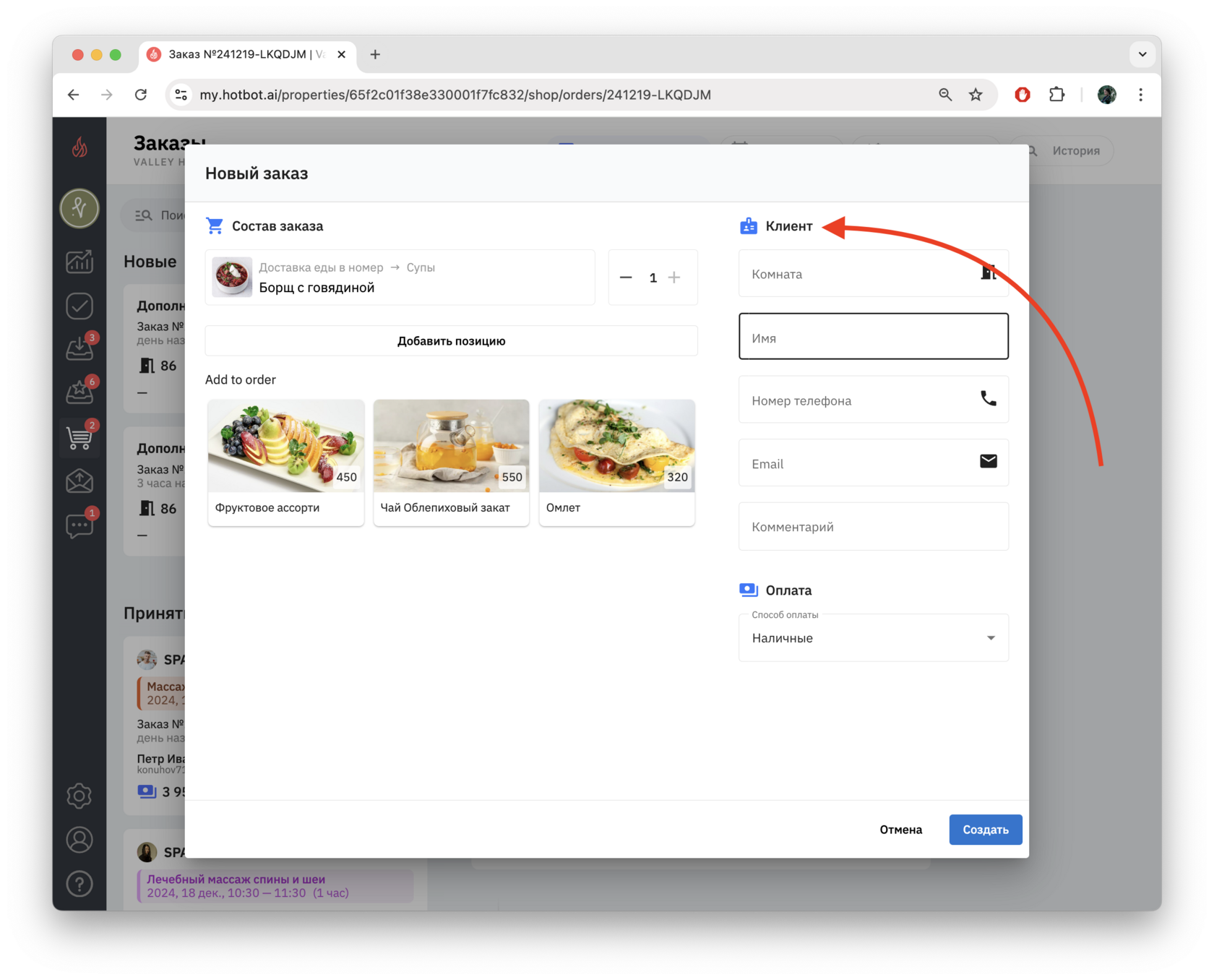The width and height of the screenshot is (1214, 980).
Task: Bookmark this page with the star icon
Action: point(976,95)
